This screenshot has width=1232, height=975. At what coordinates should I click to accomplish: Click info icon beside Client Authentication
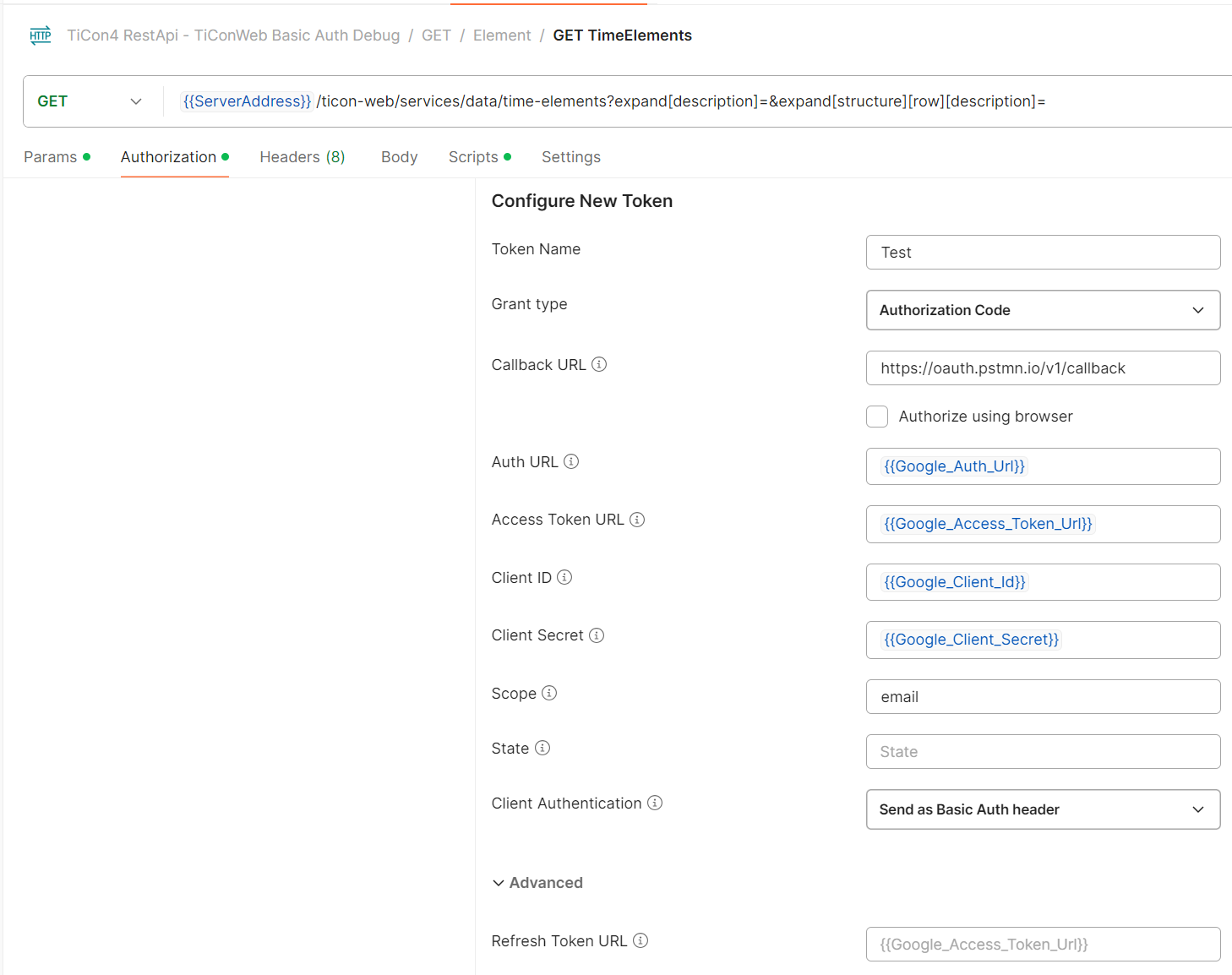coord(655,803)
